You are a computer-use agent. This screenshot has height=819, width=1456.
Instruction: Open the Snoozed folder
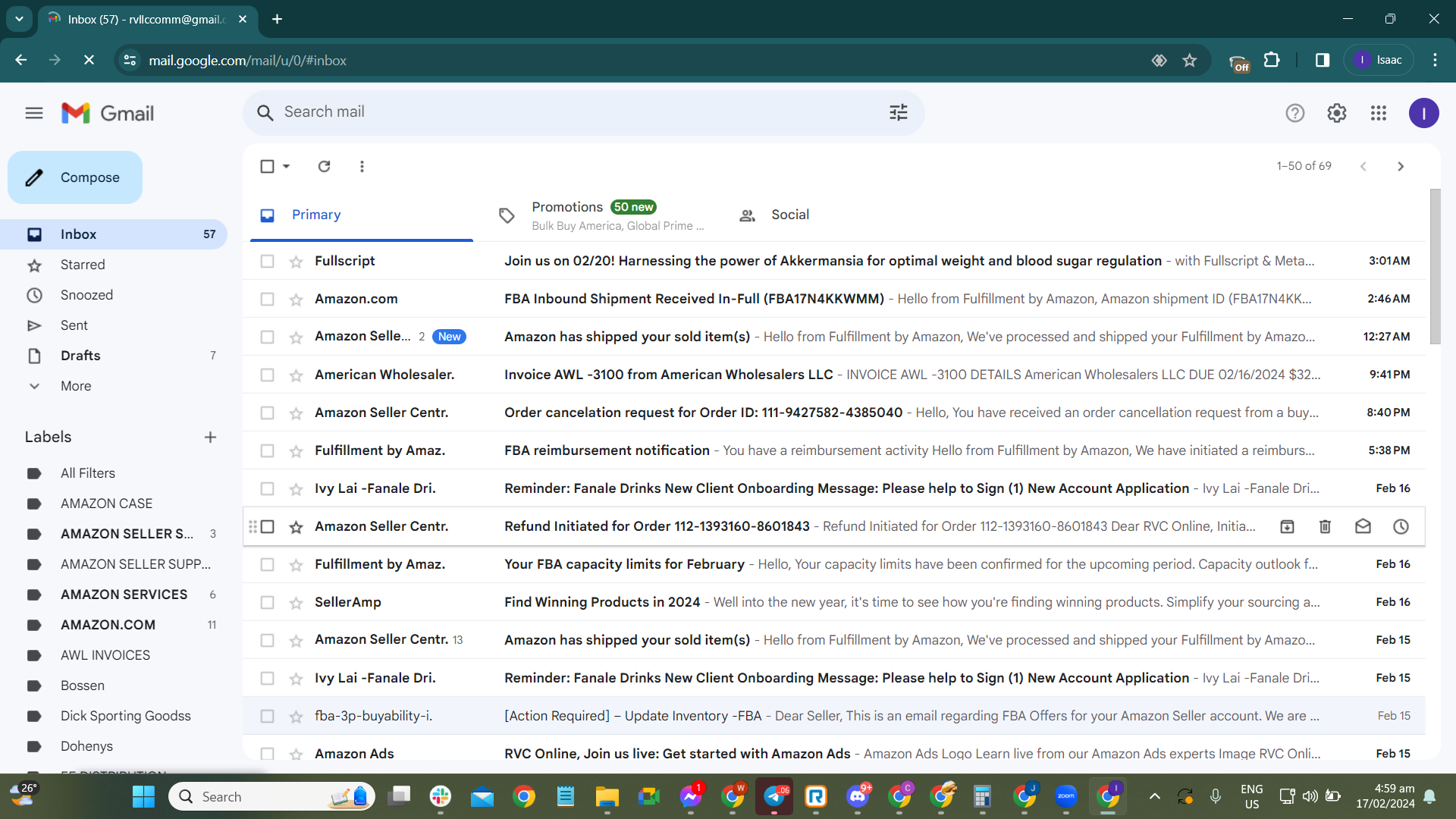point(114,295)
